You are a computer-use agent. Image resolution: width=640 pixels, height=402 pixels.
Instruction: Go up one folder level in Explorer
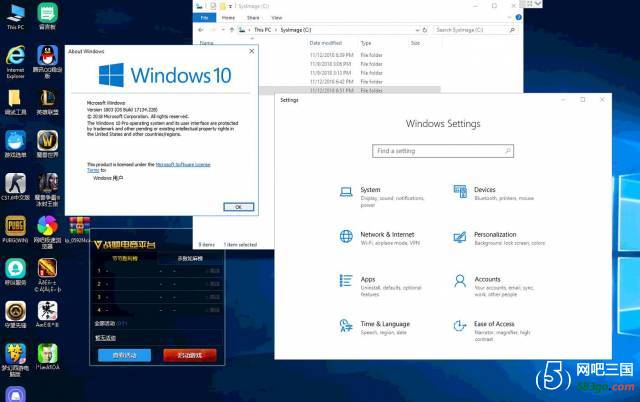tap(232, 30)
